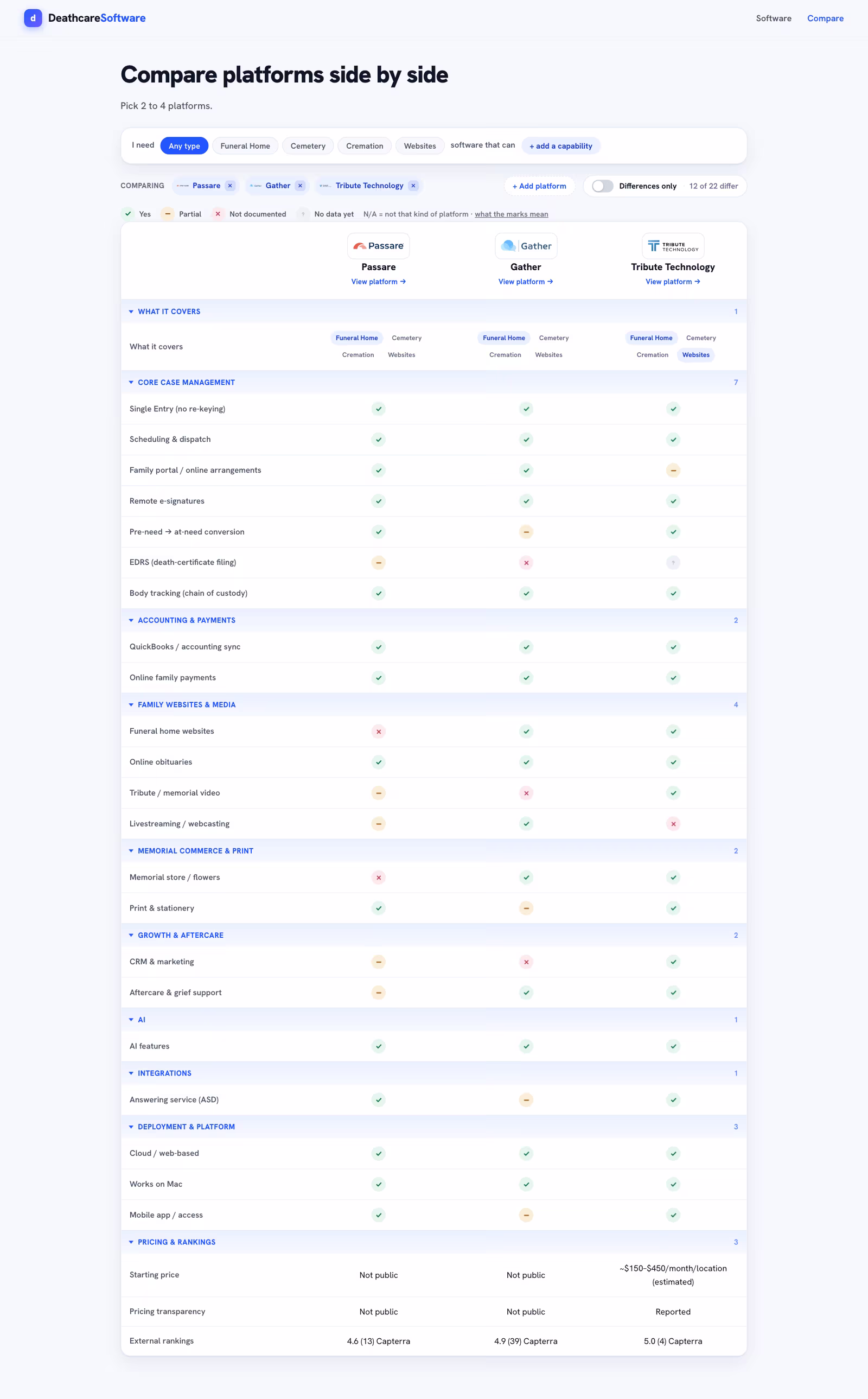
Task: Click Gather check icon for Works on Mac
Action: (526, 1184)
